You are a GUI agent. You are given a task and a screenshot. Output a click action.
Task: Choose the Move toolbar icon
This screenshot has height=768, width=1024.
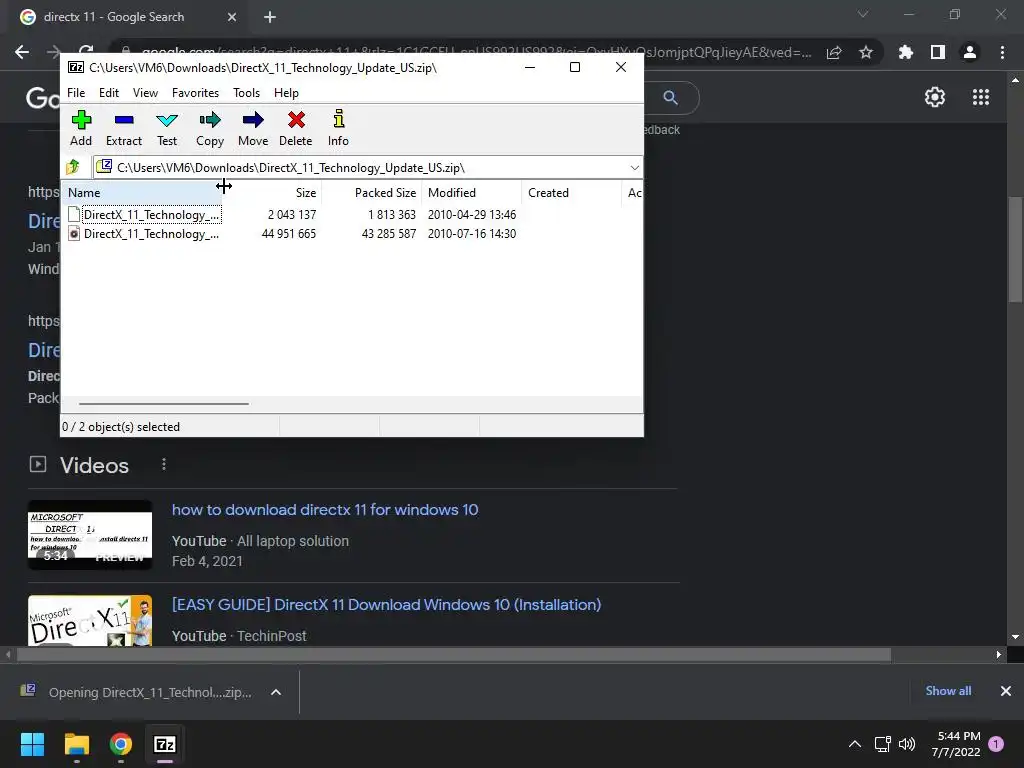point(253,129)
